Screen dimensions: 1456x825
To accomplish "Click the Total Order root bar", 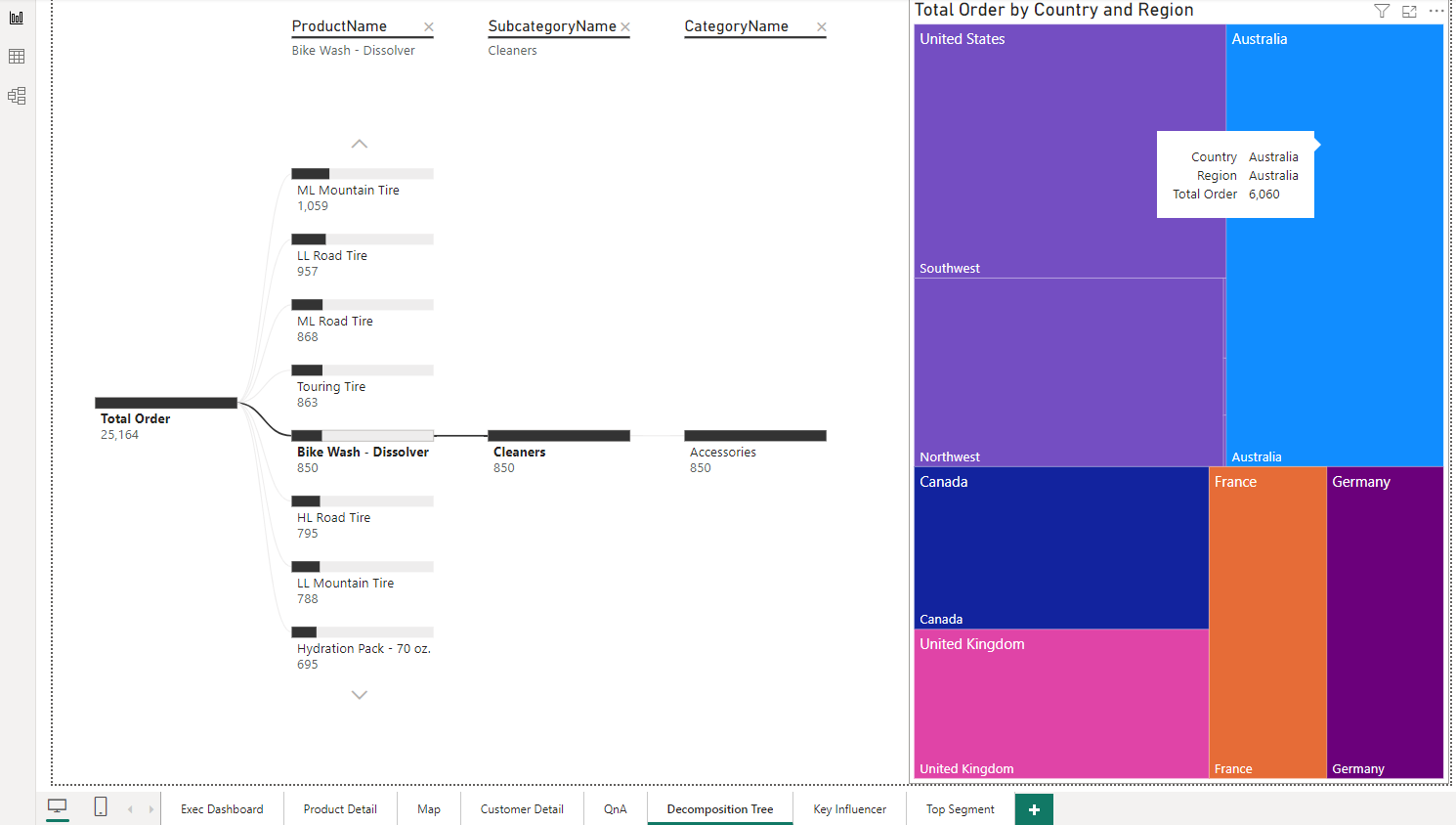I will tap(166, 403).
